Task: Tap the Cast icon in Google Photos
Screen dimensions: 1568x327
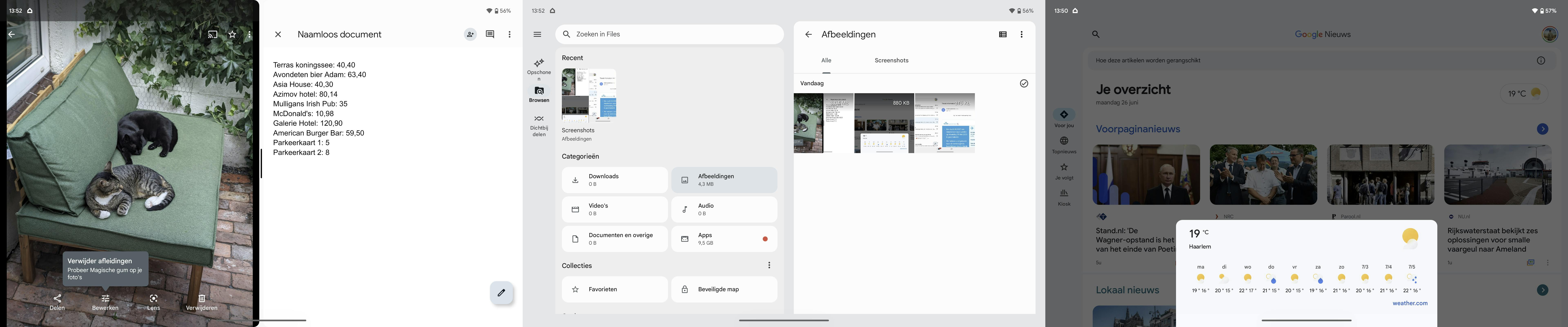Action: click(x=212, y=34)
